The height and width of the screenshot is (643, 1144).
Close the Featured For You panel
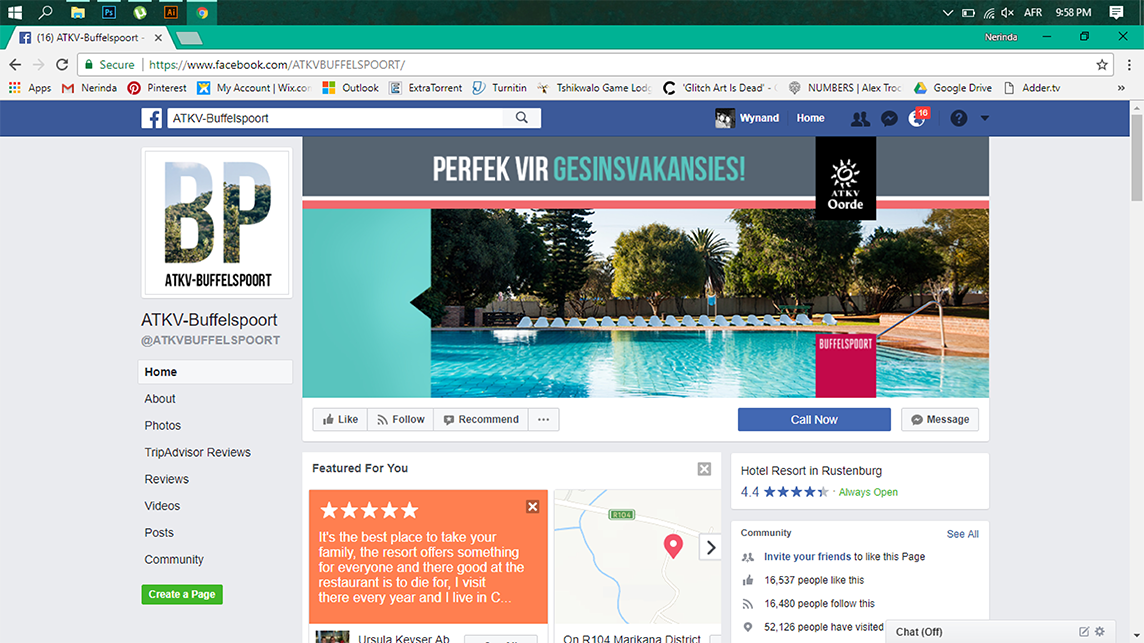click(704, 469)
